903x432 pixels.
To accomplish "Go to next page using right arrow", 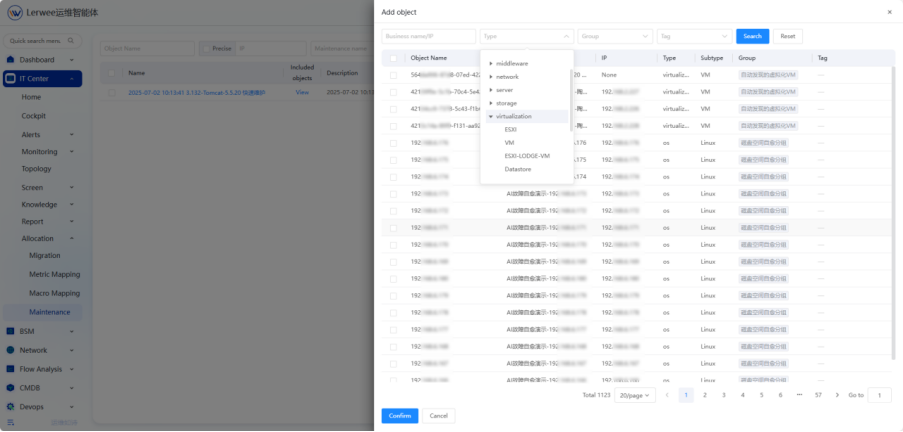I will pos(837,395).
